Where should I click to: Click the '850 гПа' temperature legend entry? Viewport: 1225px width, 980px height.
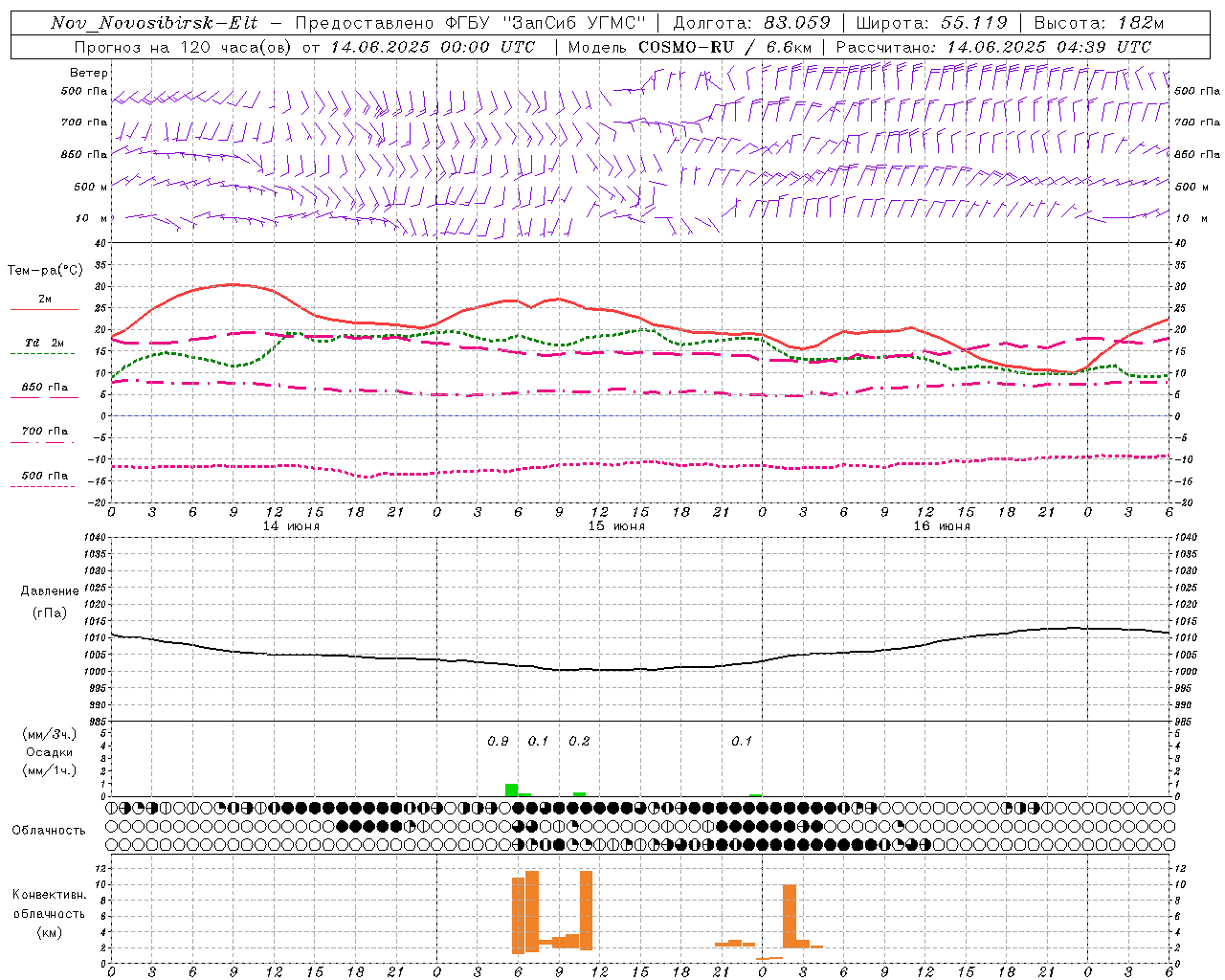pyautogui.click(x=45, y=388)
